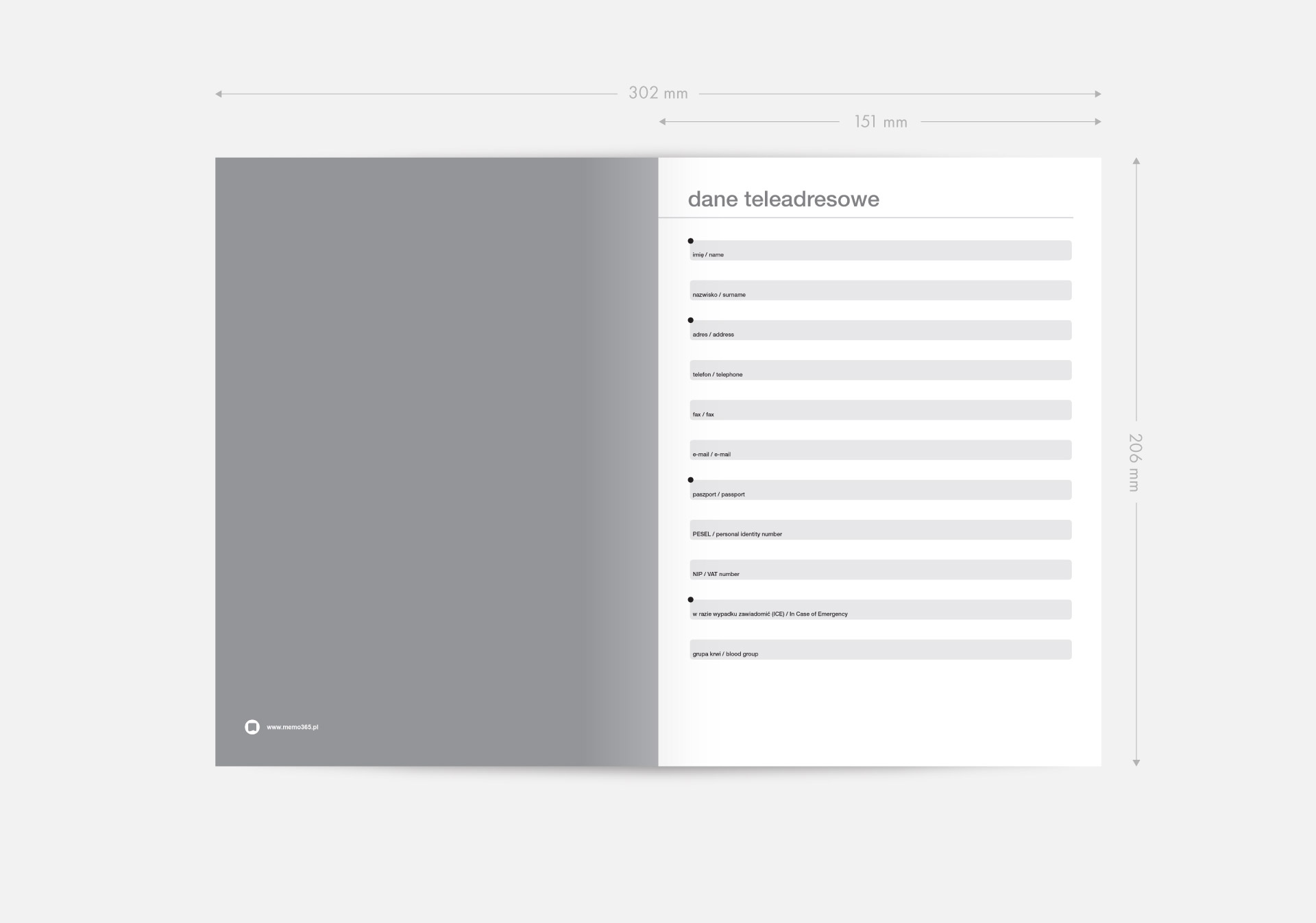The height and width of the screenshot is (923, 1316).
Task: Click the nazwisko / surname field
Action: [x=881, y=290]
